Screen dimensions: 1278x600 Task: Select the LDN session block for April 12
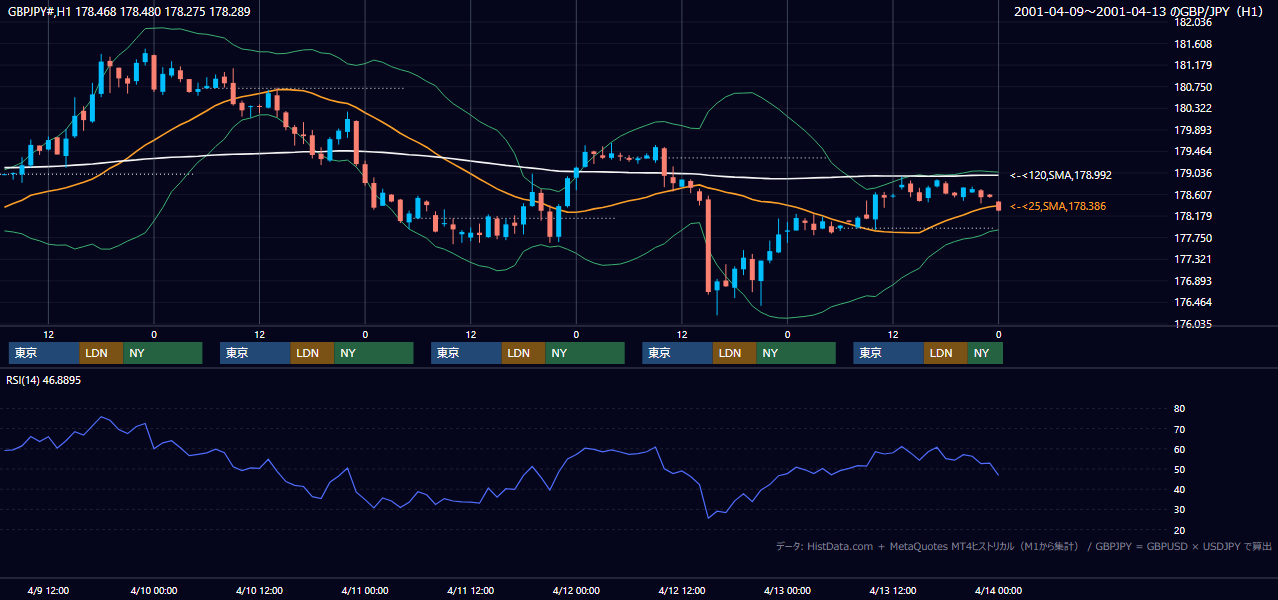pyautogui.click(x=735, y=353)
